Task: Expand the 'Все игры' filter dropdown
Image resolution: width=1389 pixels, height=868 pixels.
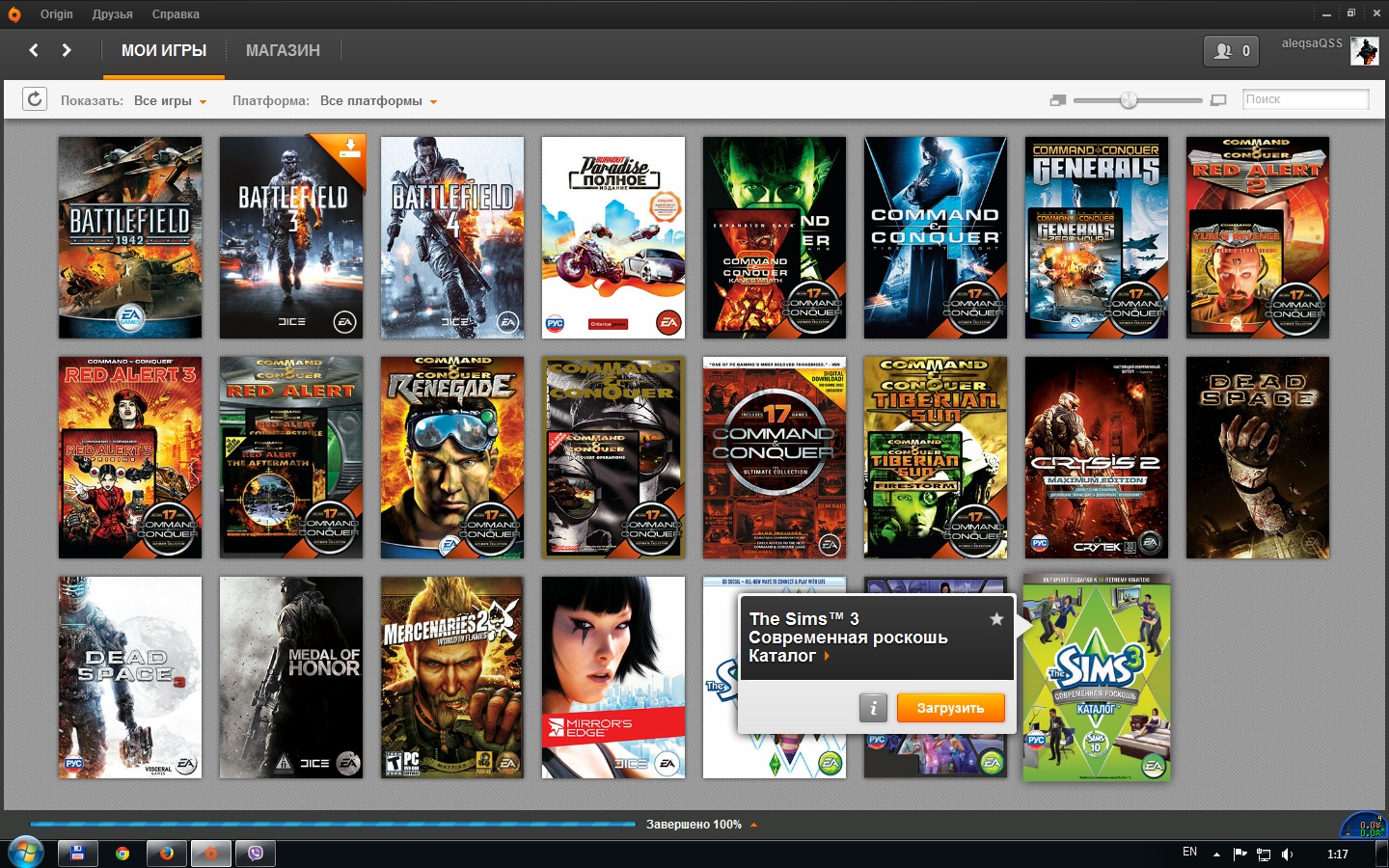Action: pyautogui.click(x=171, y=101)
